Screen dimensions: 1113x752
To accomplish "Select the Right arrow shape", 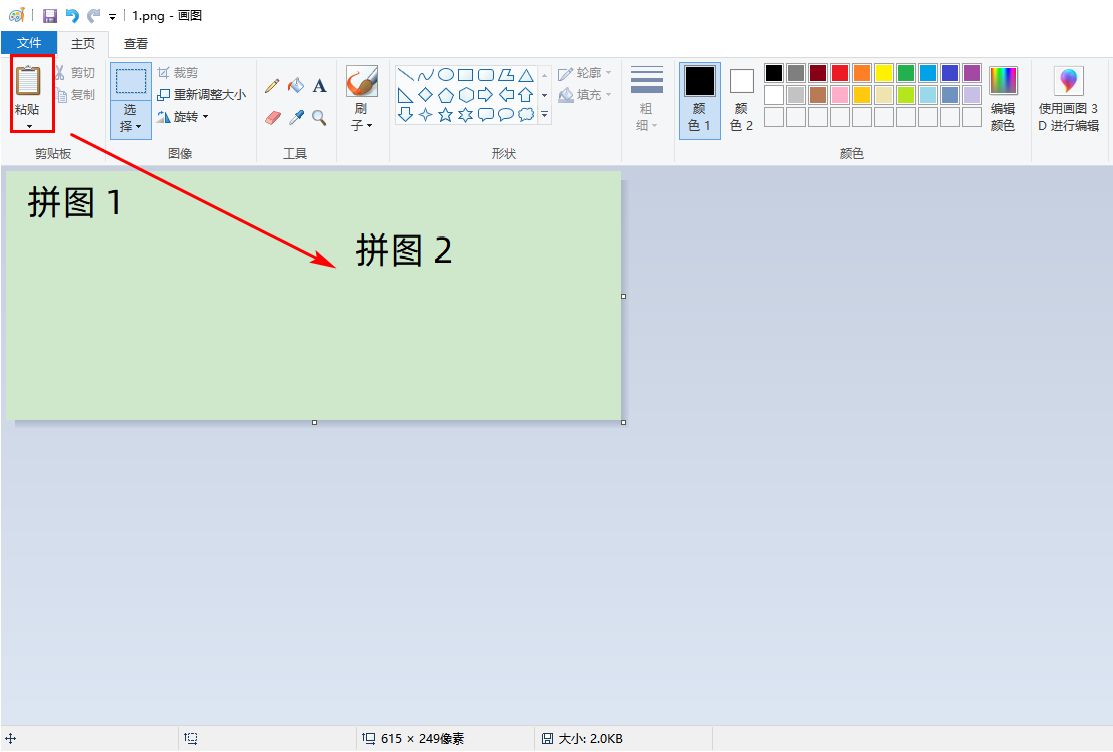I will point(486,94).
